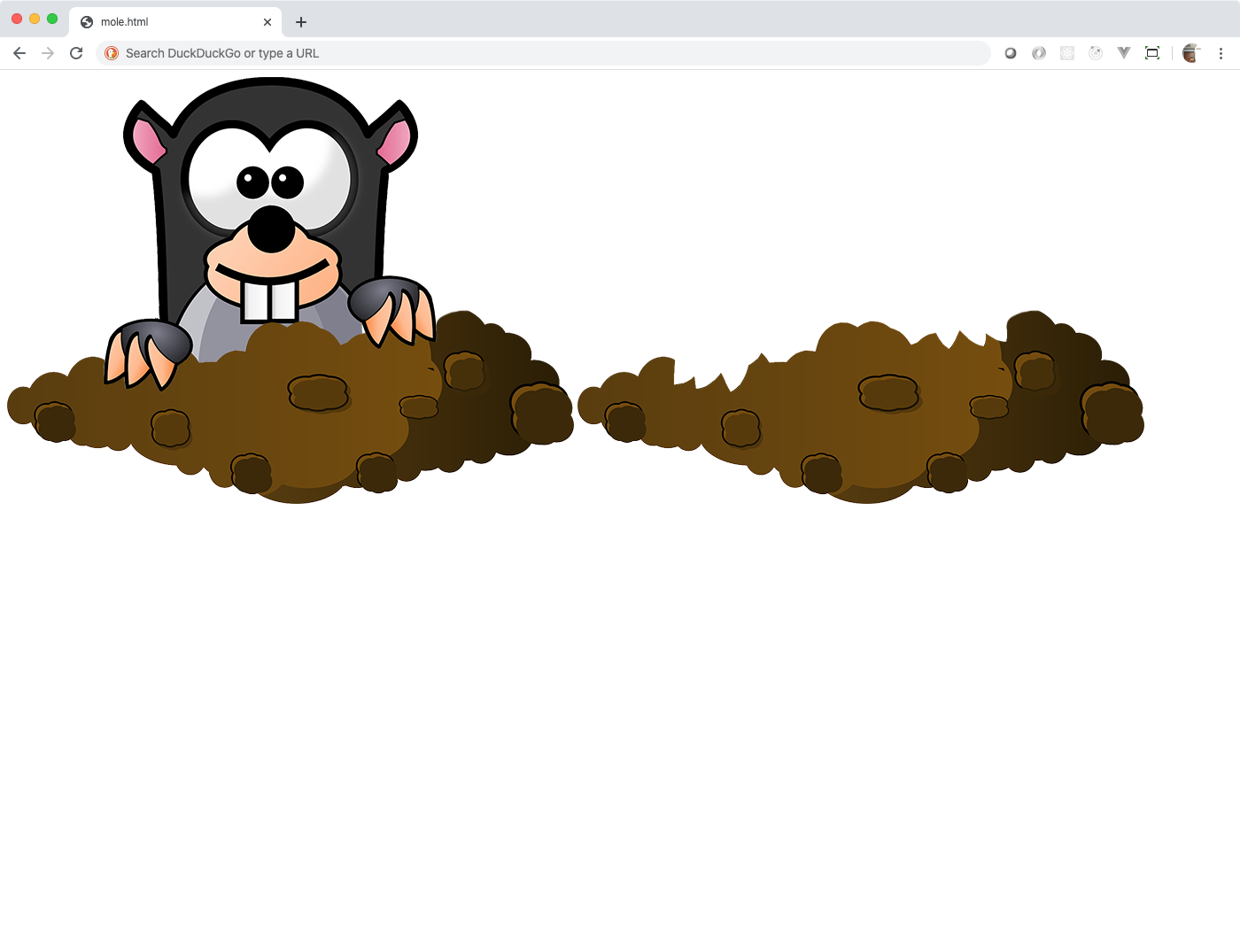Go back using the browser back arrow

[x=19, y=53]
